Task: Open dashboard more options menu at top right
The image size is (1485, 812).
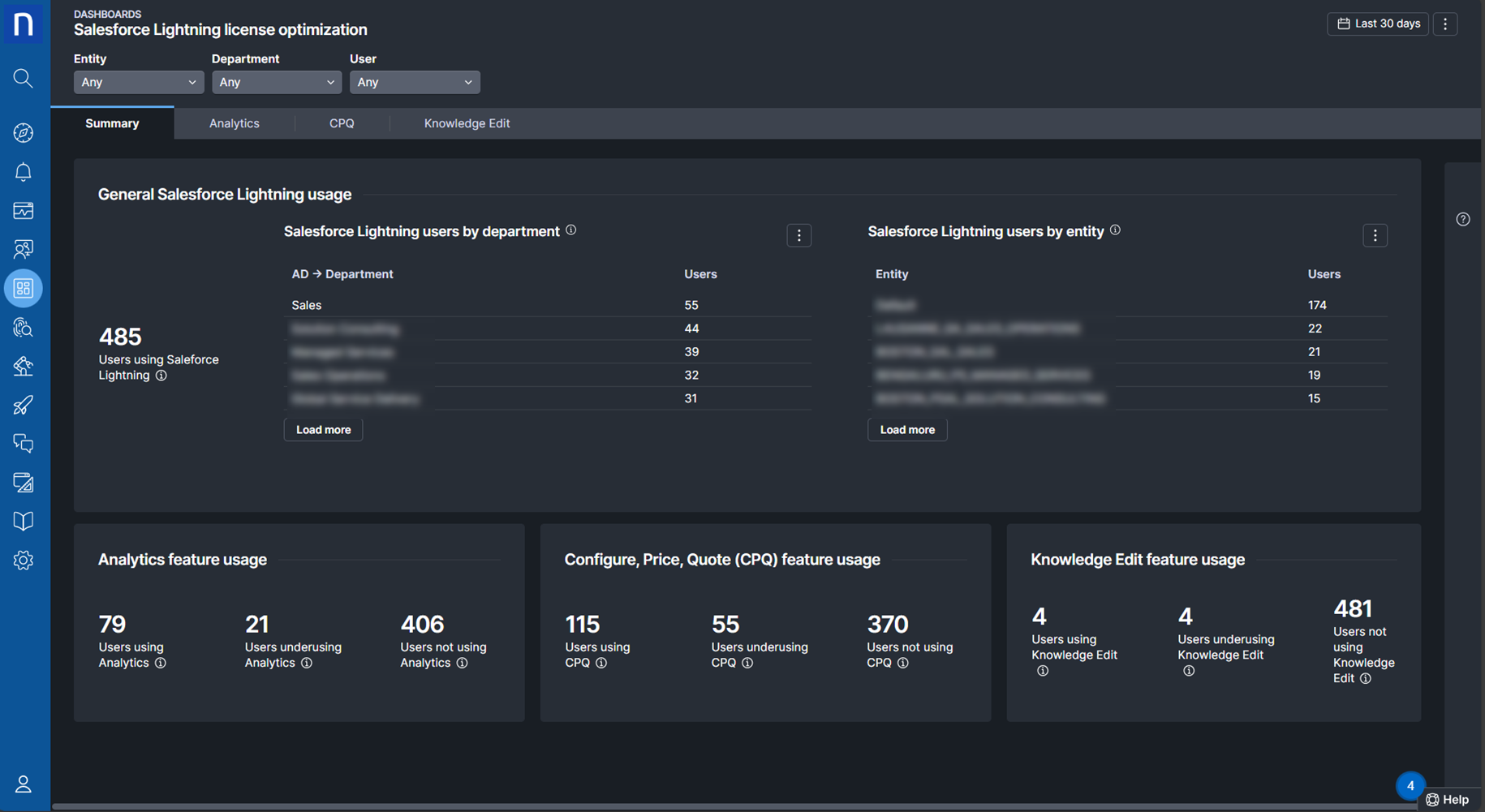Action: coord(1445,24)
